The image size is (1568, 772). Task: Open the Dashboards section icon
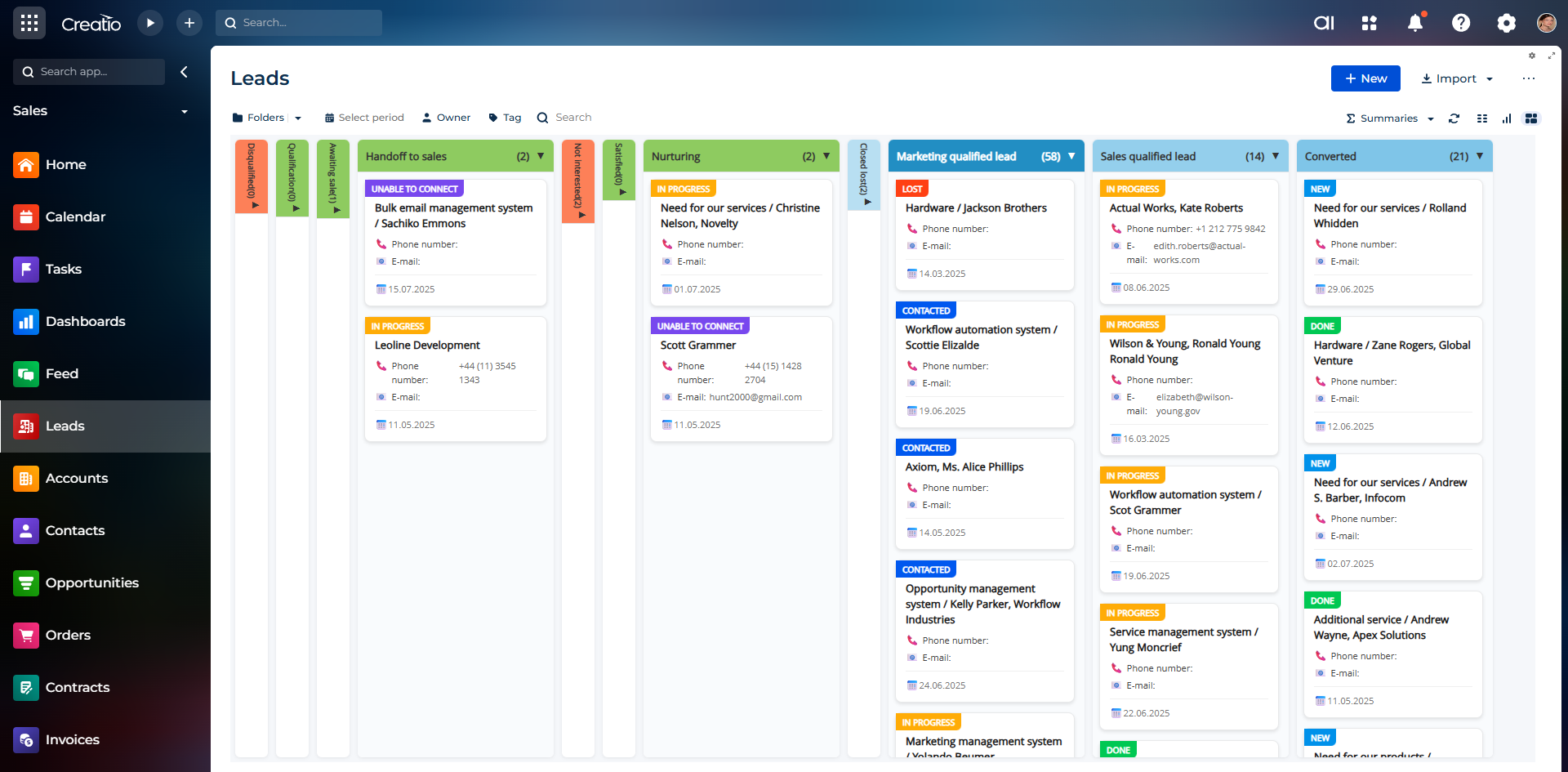pyautogui.click(x=26, y=321)
